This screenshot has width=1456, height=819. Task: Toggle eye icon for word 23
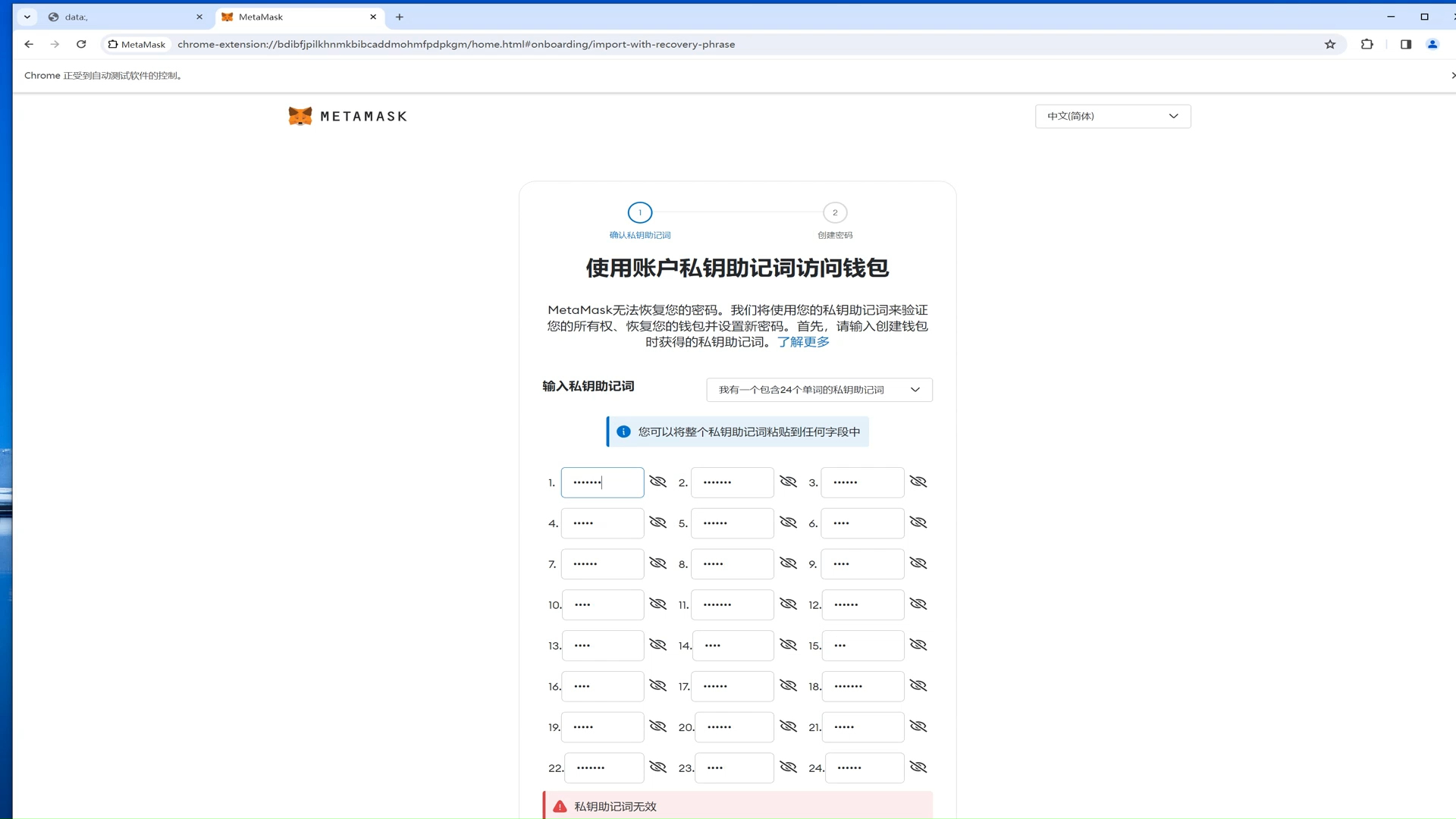pyautogui.click(x=788, y=767)
